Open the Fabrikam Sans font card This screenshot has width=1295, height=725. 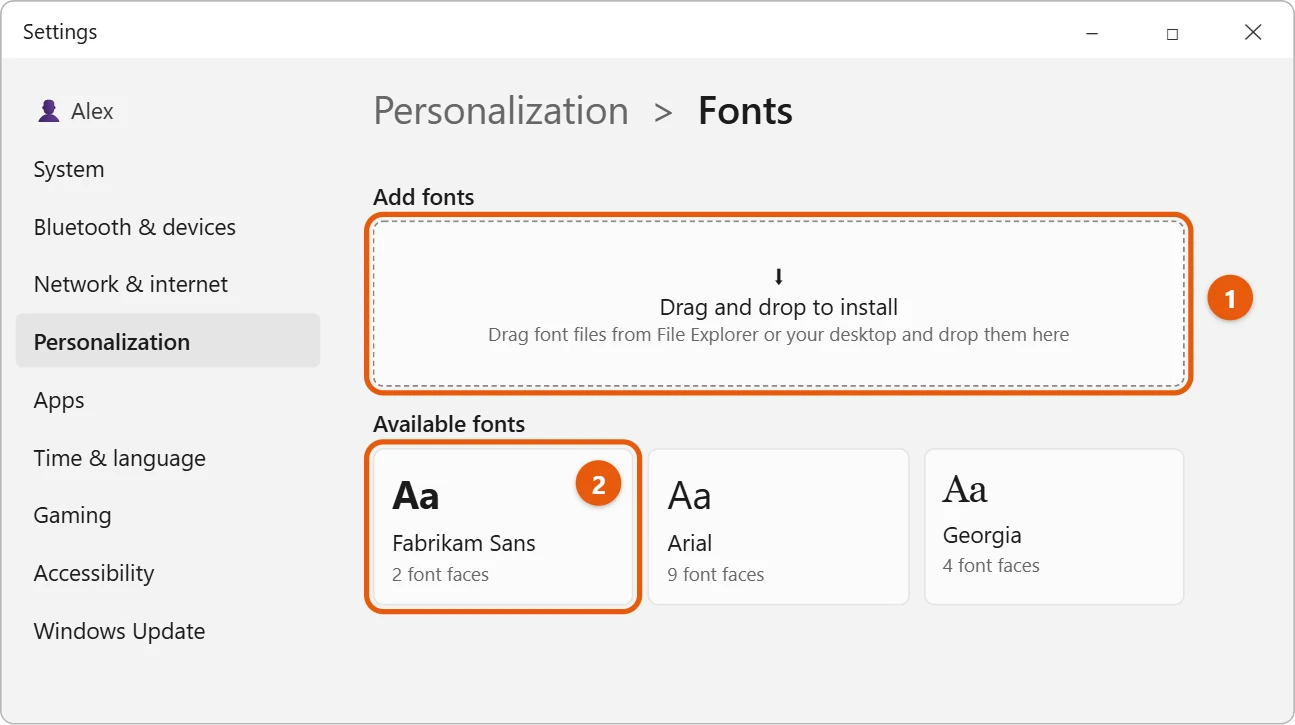coord(503,527)
